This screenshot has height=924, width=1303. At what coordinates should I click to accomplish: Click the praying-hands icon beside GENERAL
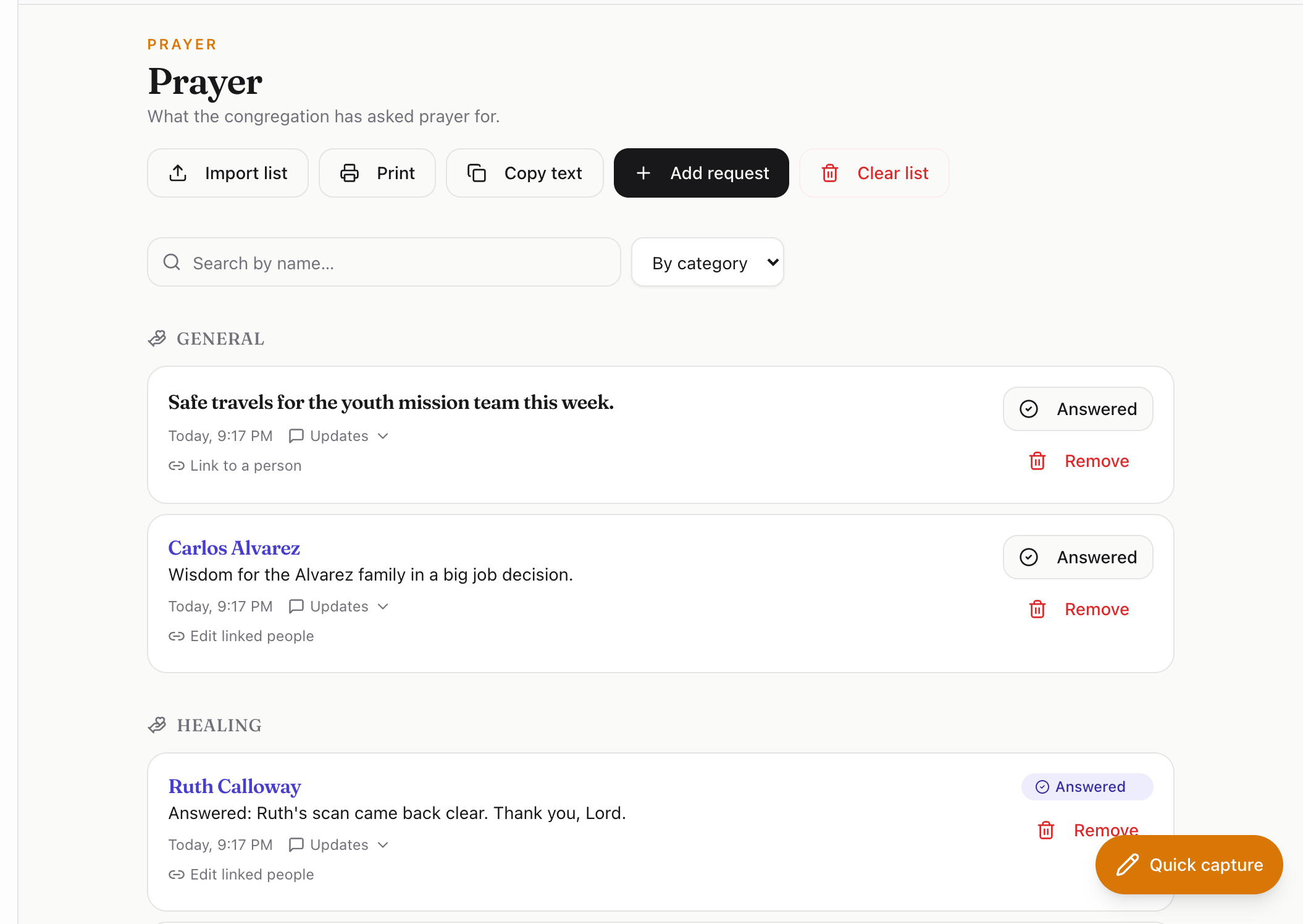[x=157, y=338]
